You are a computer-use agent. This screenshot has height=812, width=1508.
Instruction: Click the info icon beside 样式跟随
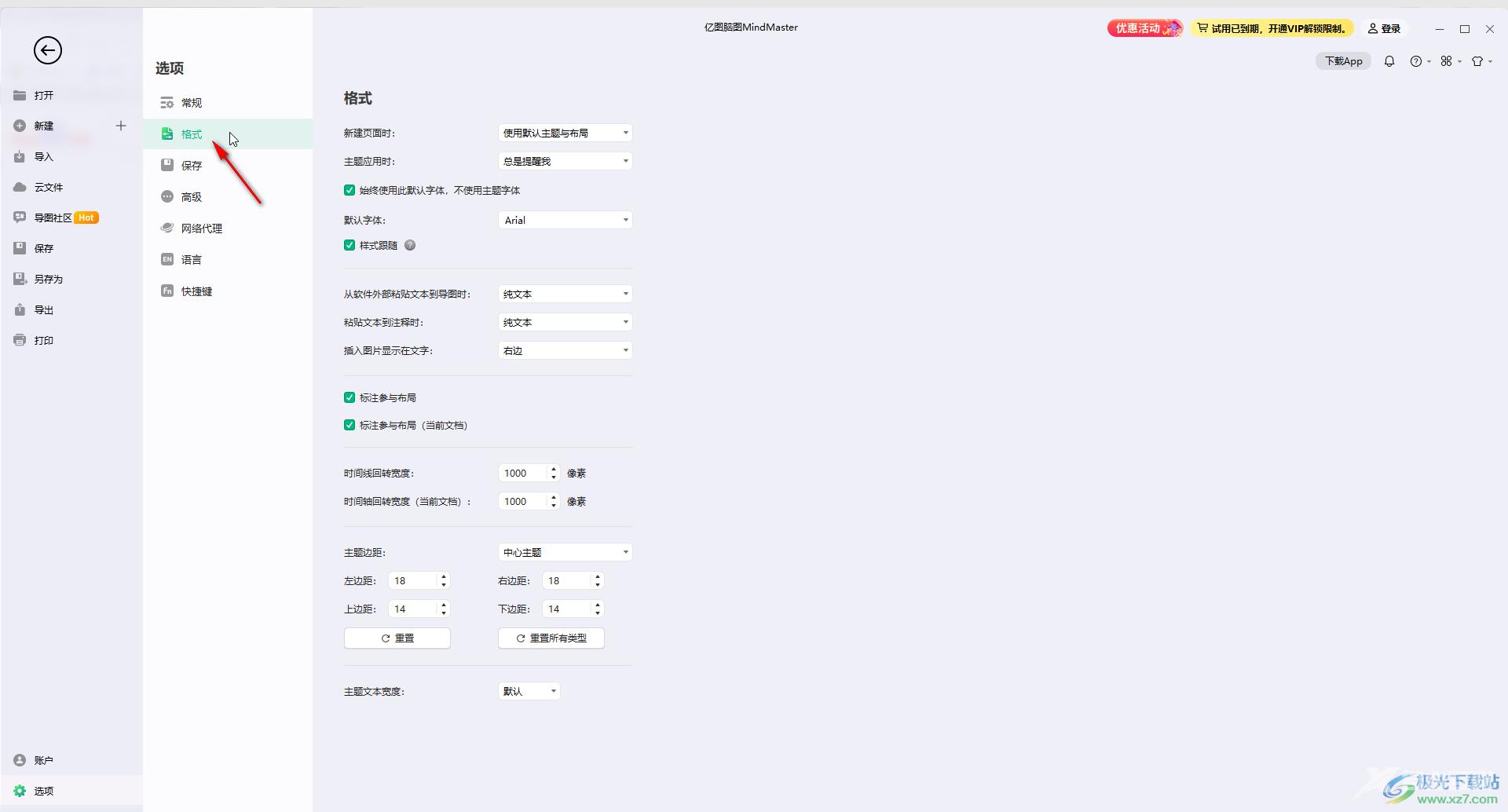(410, 245)
